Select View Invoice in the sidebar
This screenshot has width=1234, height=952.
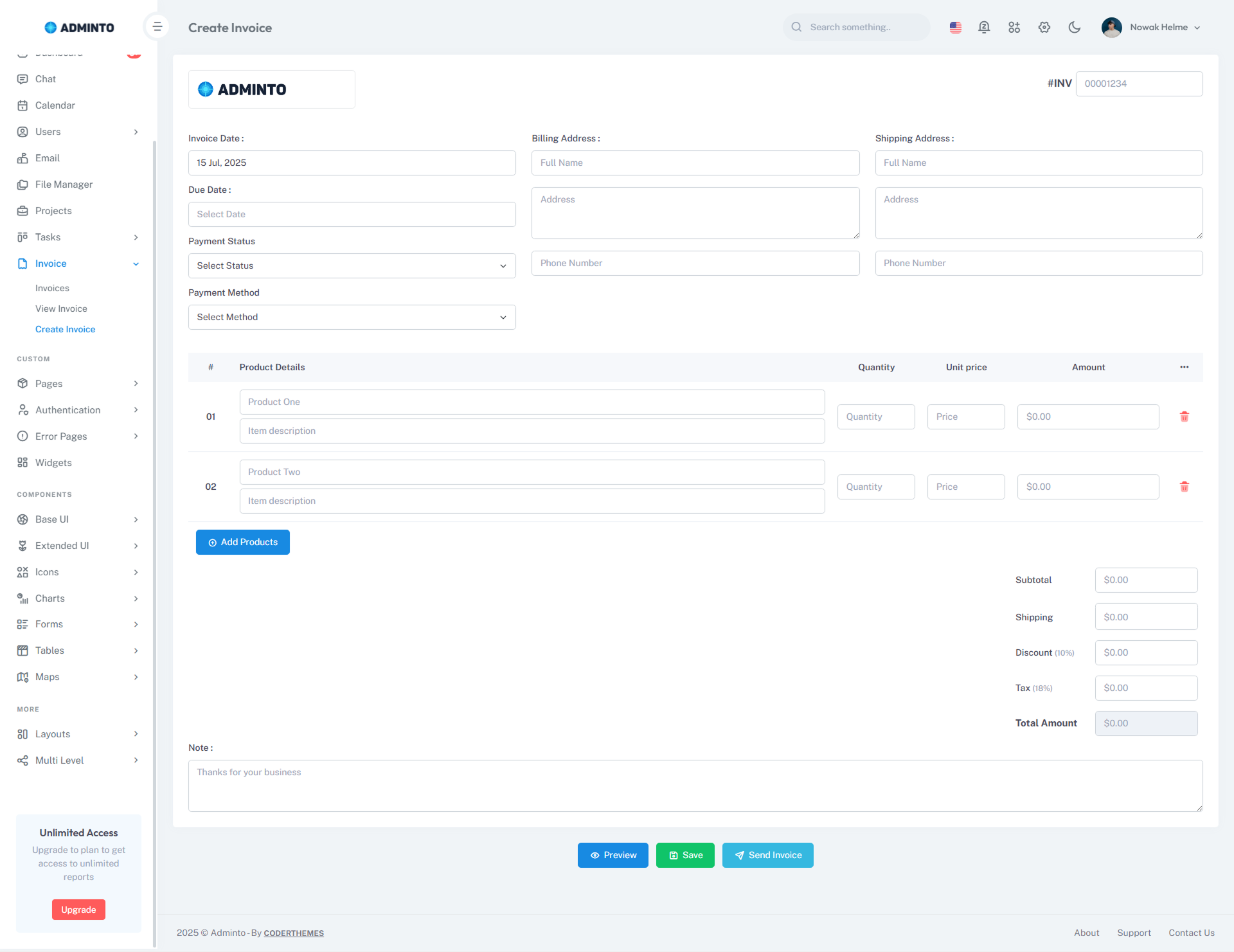click(61, 309)
